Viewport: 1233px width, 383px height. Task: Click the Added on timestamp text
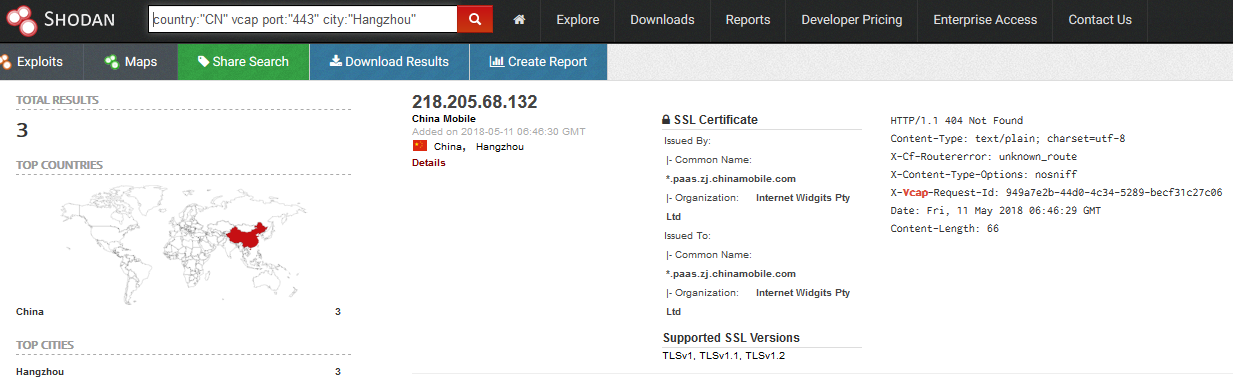click(499, 131)
